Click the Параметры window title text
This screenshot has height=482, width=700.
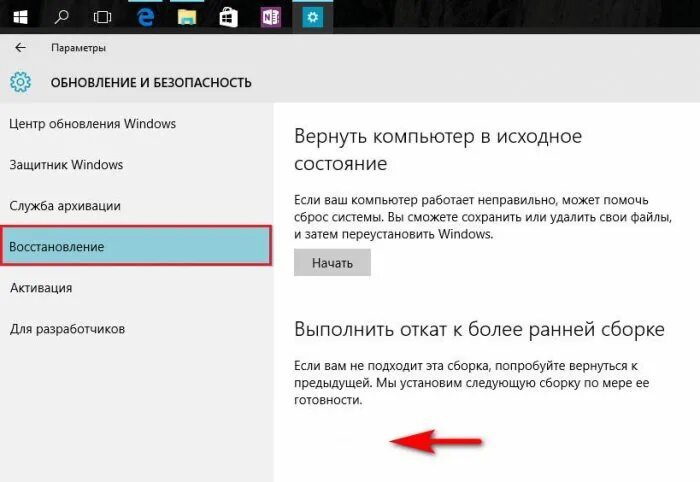point(79,48)
